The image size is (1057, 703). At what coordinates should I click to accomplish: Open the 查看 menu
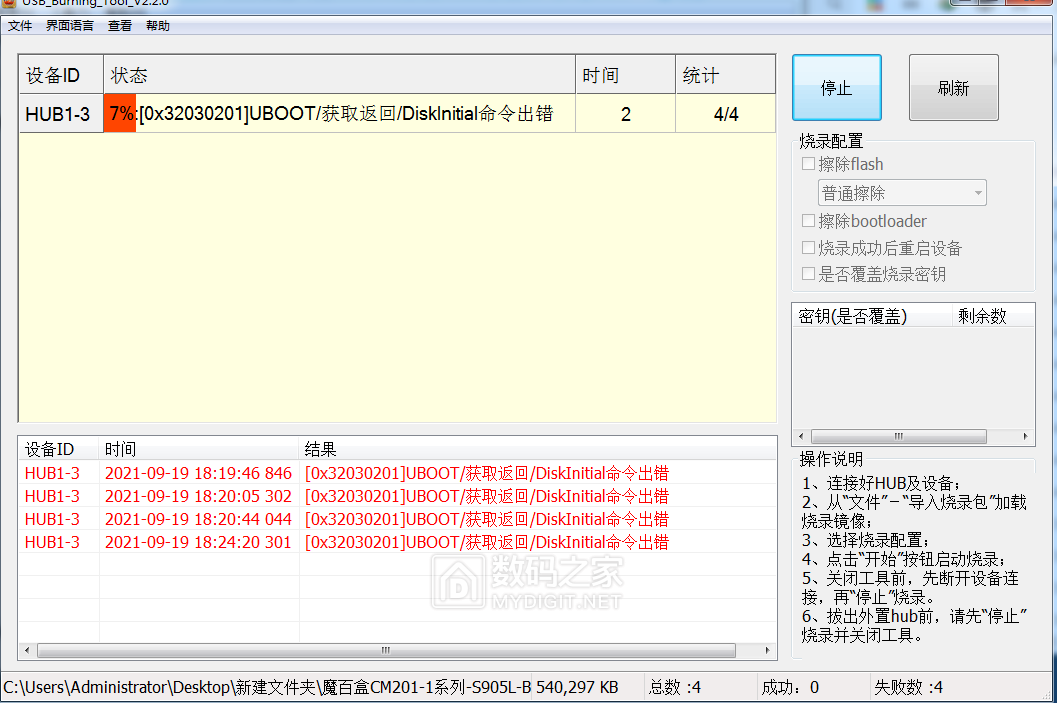point(119,25)
